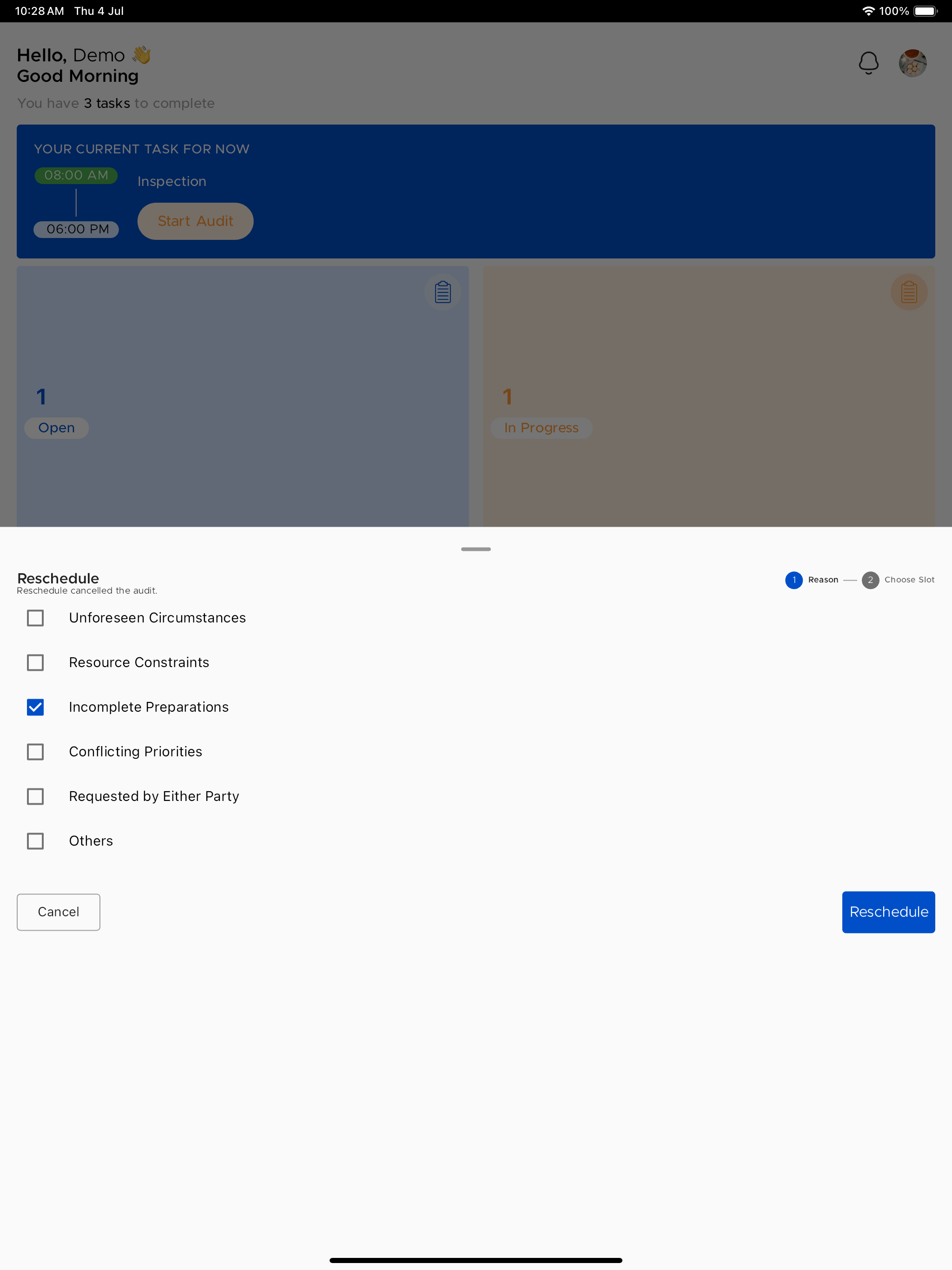Check the Resource Constraints checkbox
The image size is (952, 1270).
tap(36, 662)
